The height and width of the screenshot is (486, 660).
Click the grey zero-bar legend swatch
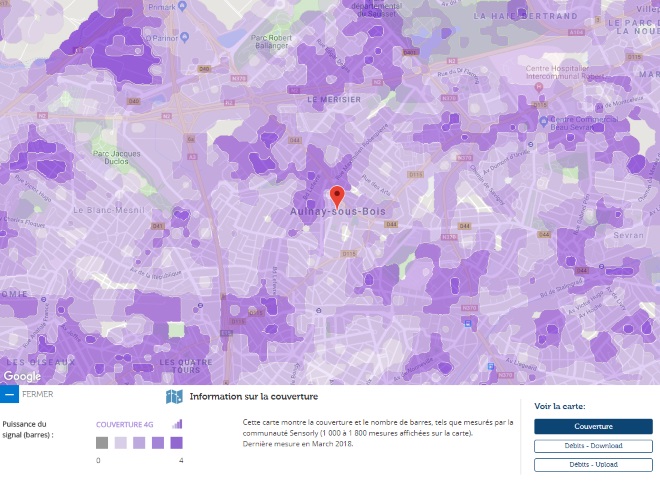(102, 443)
